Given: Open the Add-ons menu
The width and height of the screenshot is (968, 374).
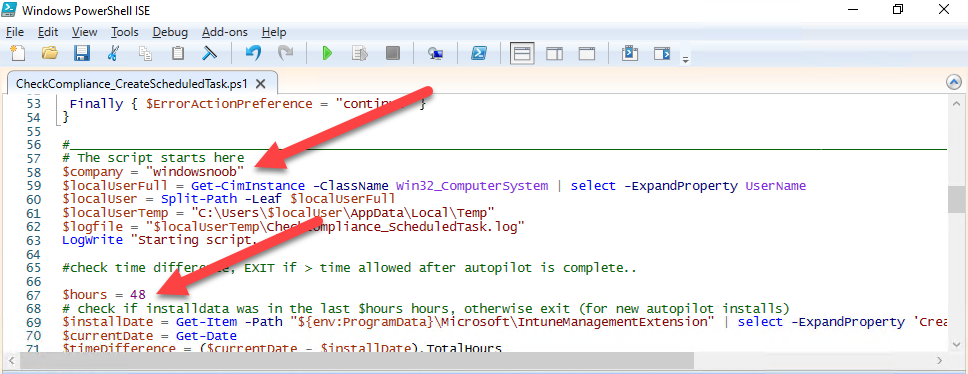Looking at the screenshot, I should click(x=225, y=32).
